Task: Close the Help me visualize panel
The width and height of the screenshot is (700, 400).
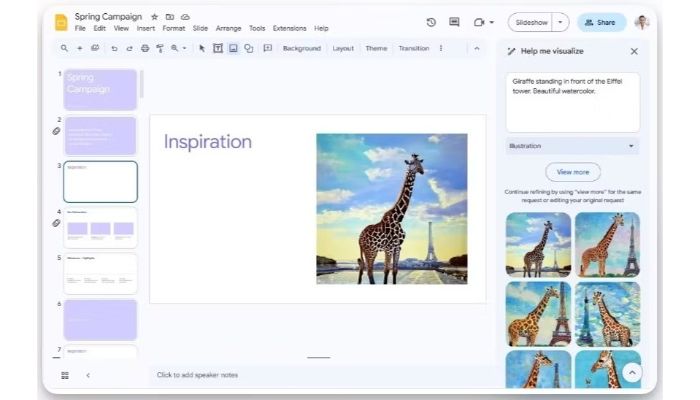Action: [634, 51]
